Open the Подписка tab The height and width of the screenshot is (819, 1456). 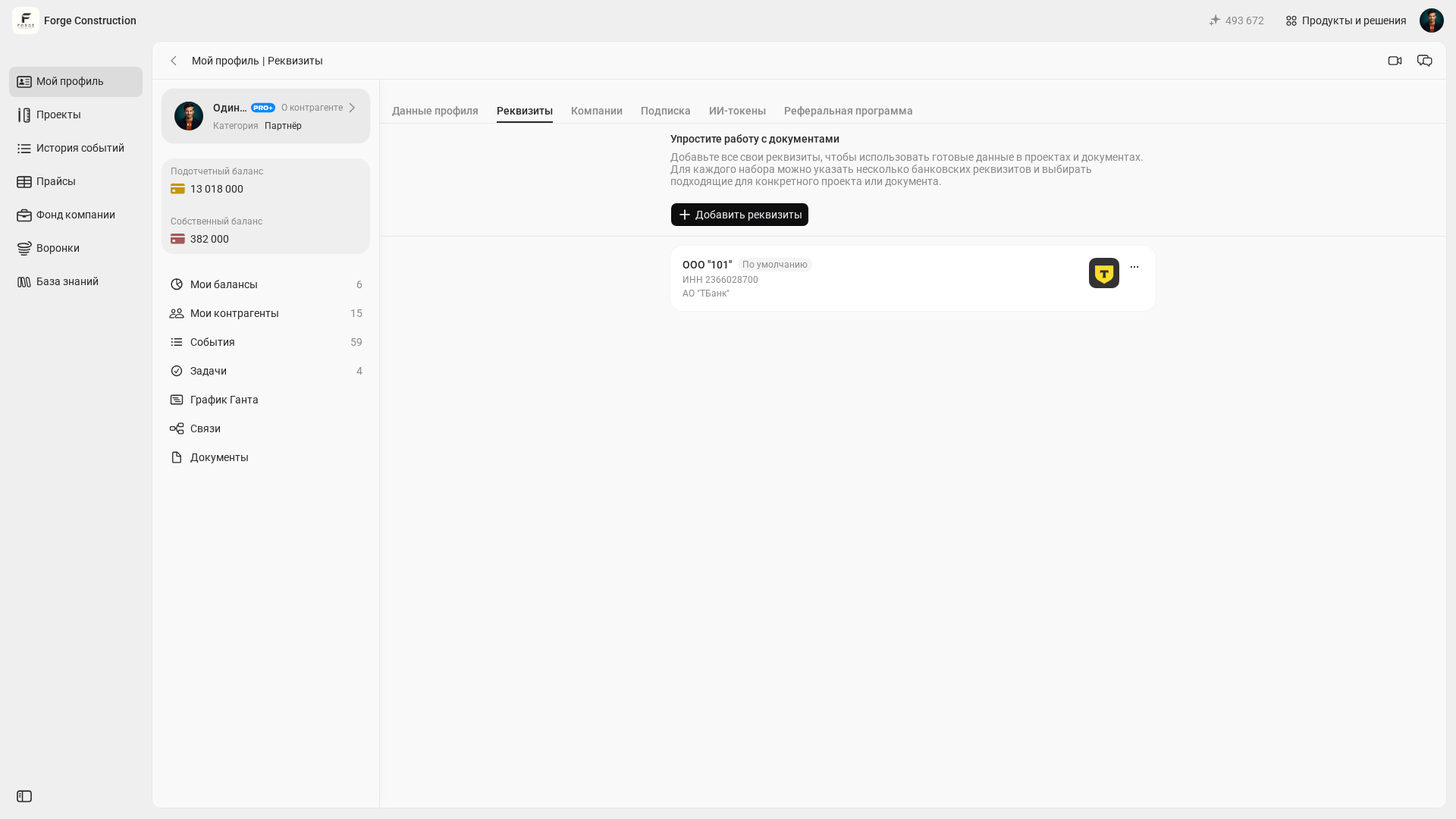(666, 111)
